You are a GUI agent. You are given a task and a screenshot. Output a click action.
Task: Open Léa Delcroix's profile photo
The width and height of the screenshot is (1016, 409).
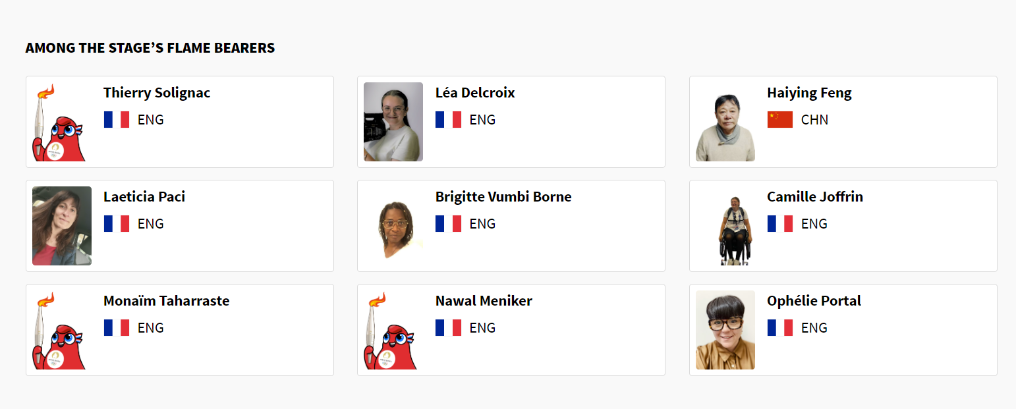393,122
